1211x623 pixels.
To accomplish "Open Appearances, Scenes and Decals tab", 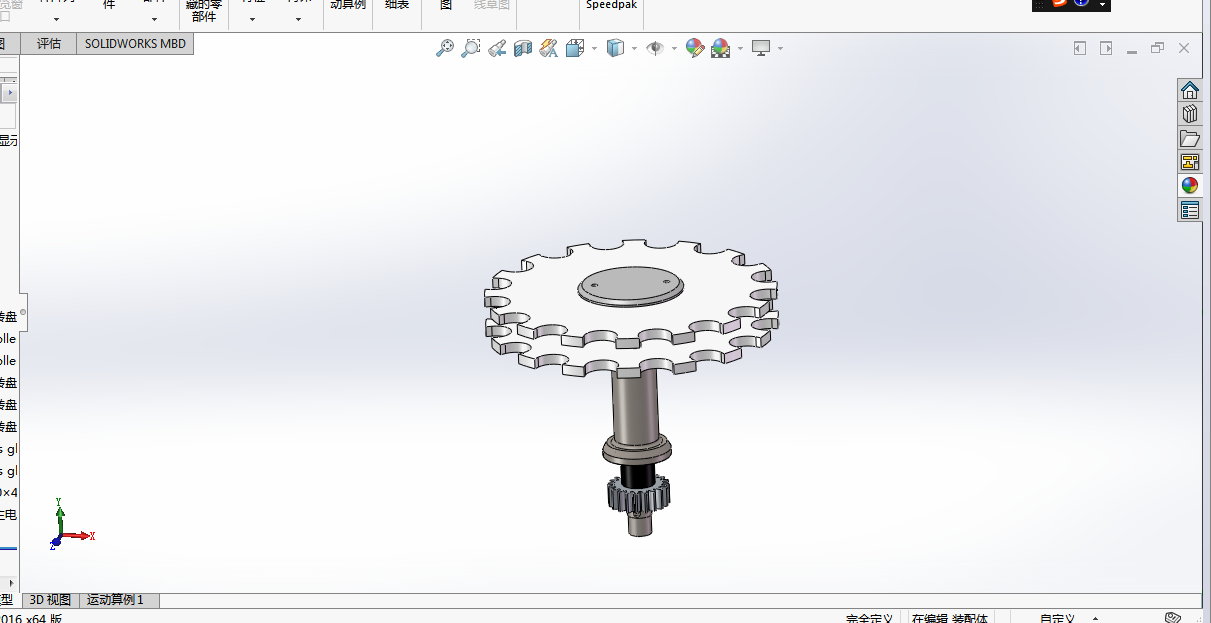I will click(x=1189, y=186).
